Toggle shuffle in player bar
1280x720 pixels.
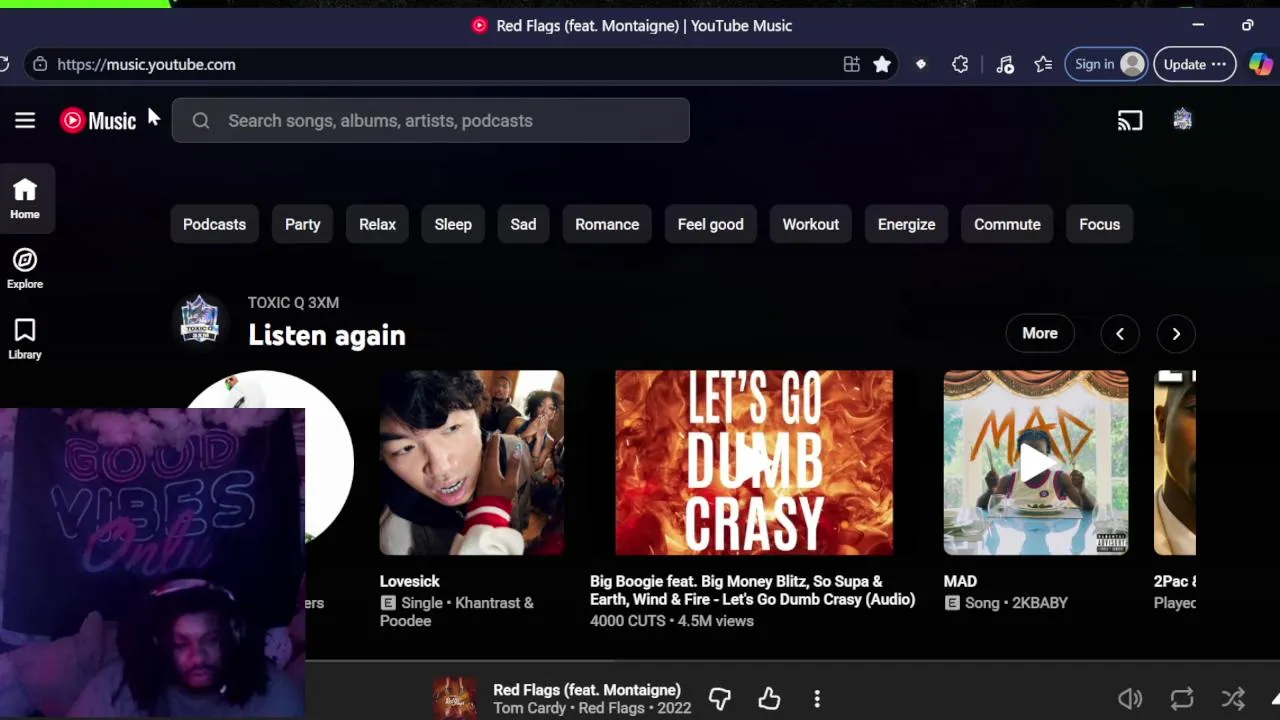[1233, 699]
